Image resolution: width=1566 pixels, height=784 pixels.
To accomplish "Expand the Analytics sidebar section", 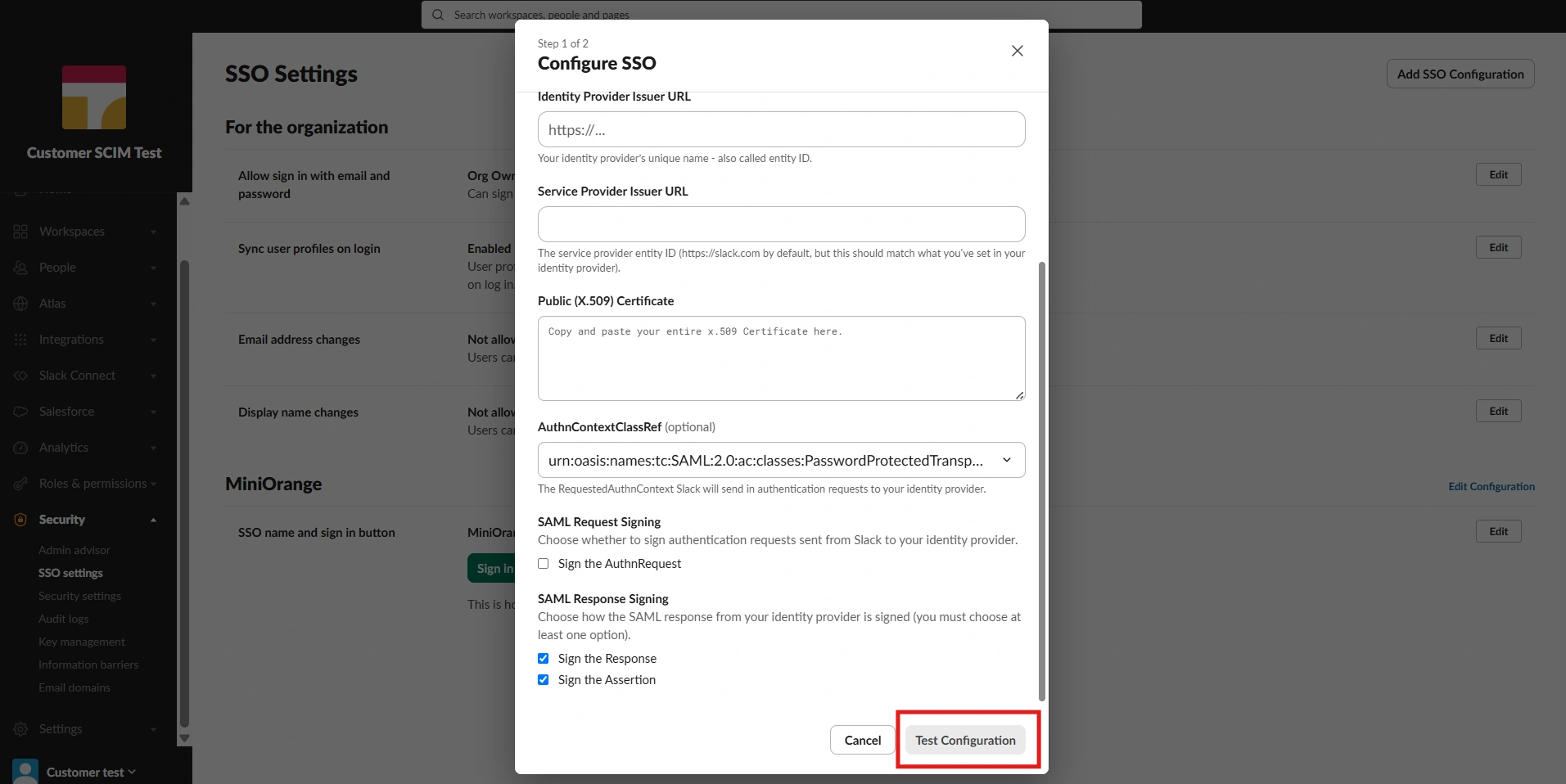I will tap(153, 448).
